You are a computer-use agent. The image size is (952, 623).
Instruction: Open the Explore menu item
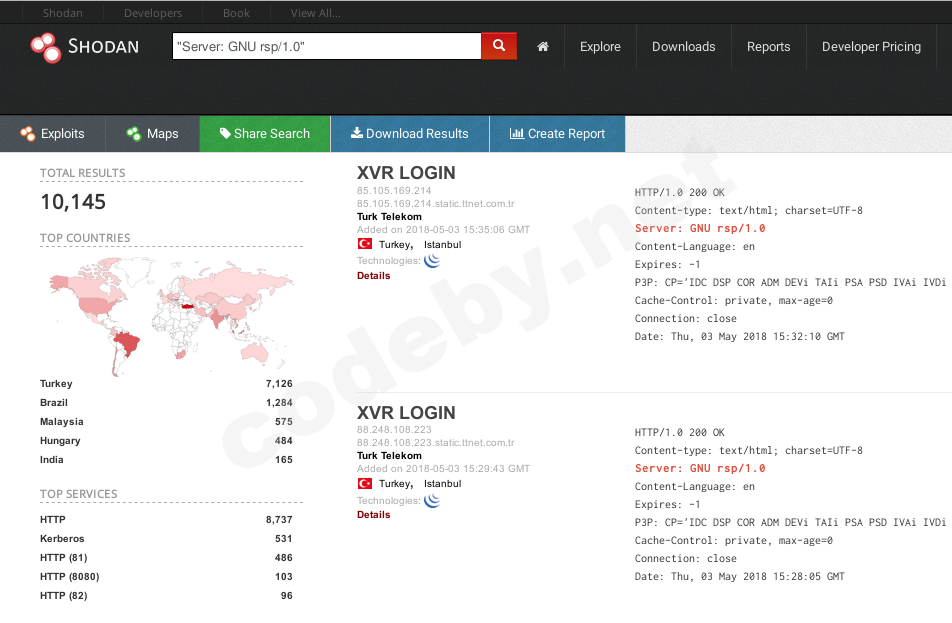(x=600, y=47)
